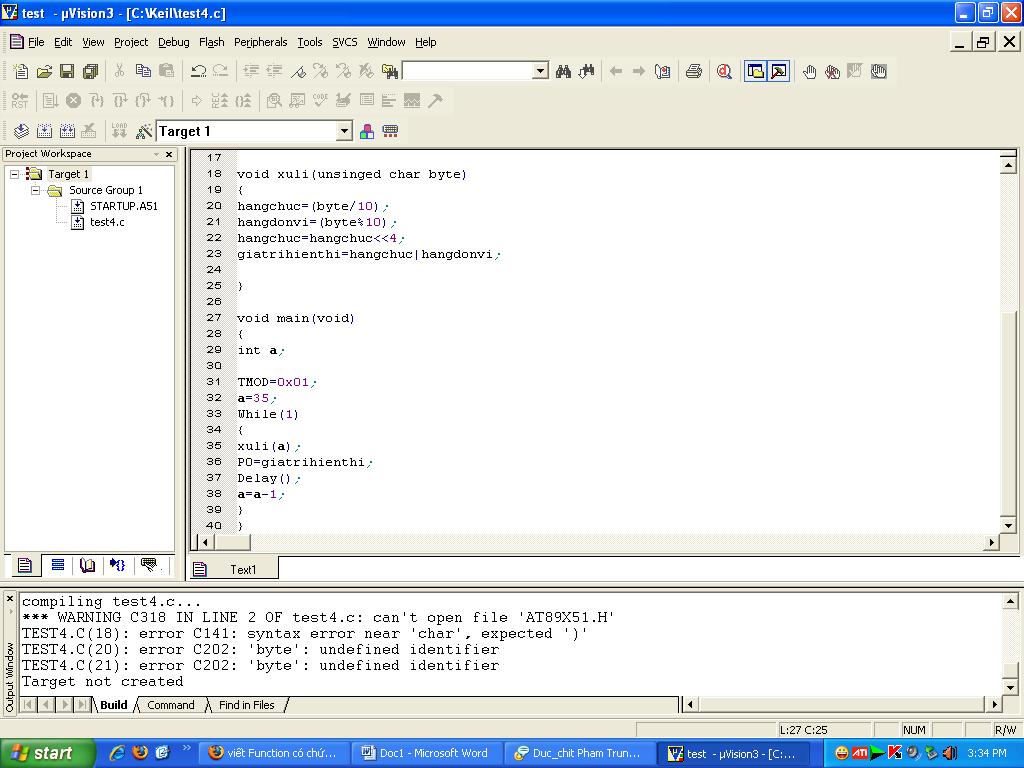Click the editor vertical scrollbar down arrow
The image size is (1024, 768).
pyautogui.click(x=1008, y=524)
